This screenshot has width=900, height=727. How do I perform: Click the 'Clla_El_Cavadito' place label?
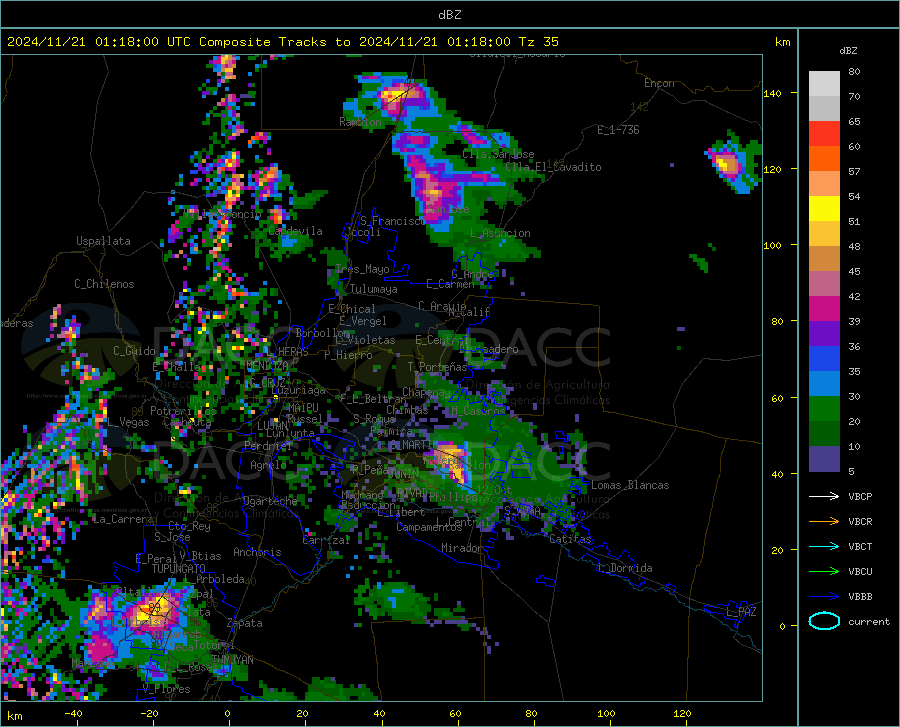(553, 167)
